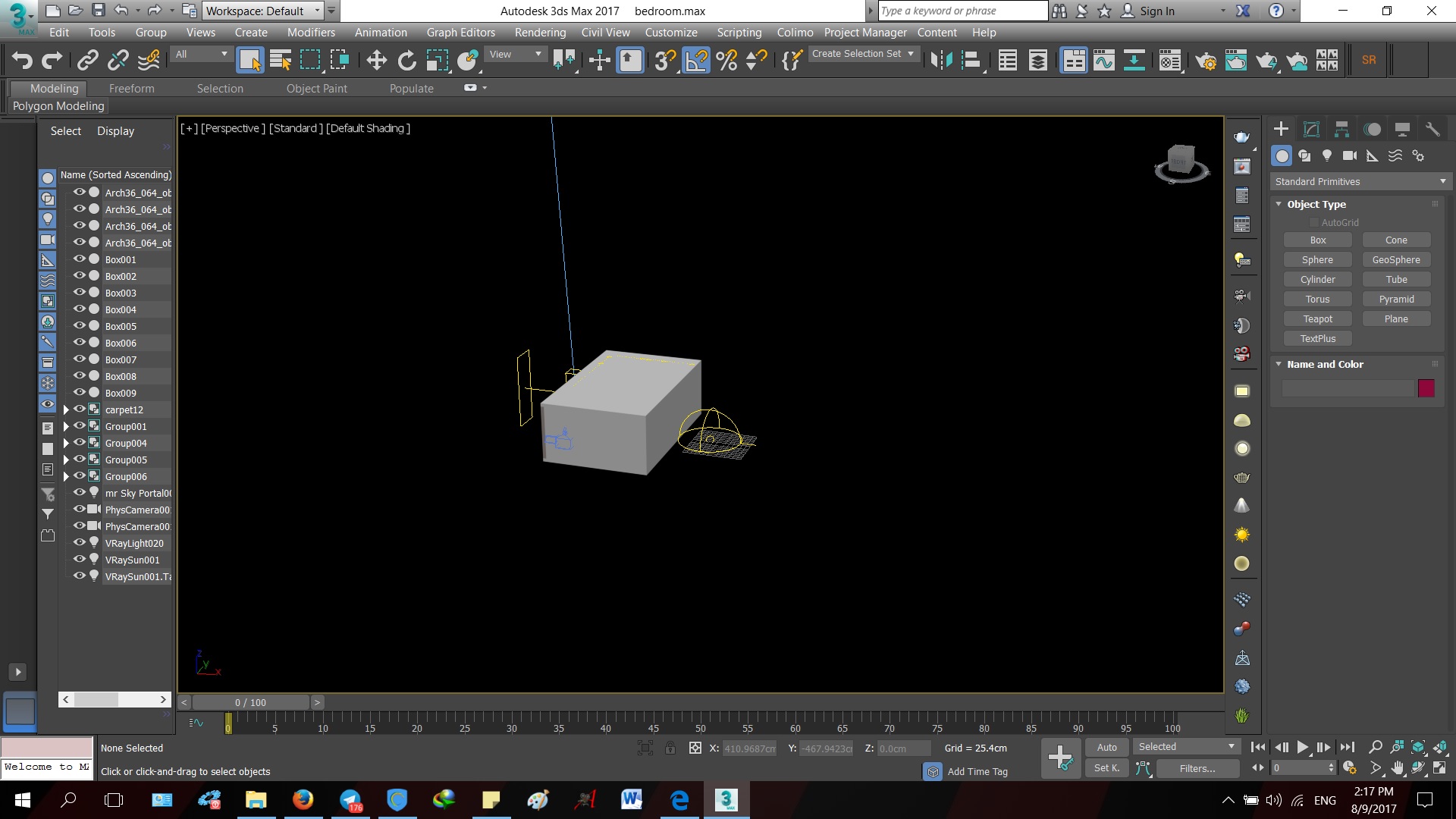Screen dimensions: 1456x819
Task: Open the Rendering menu
Action: point(540,33)
